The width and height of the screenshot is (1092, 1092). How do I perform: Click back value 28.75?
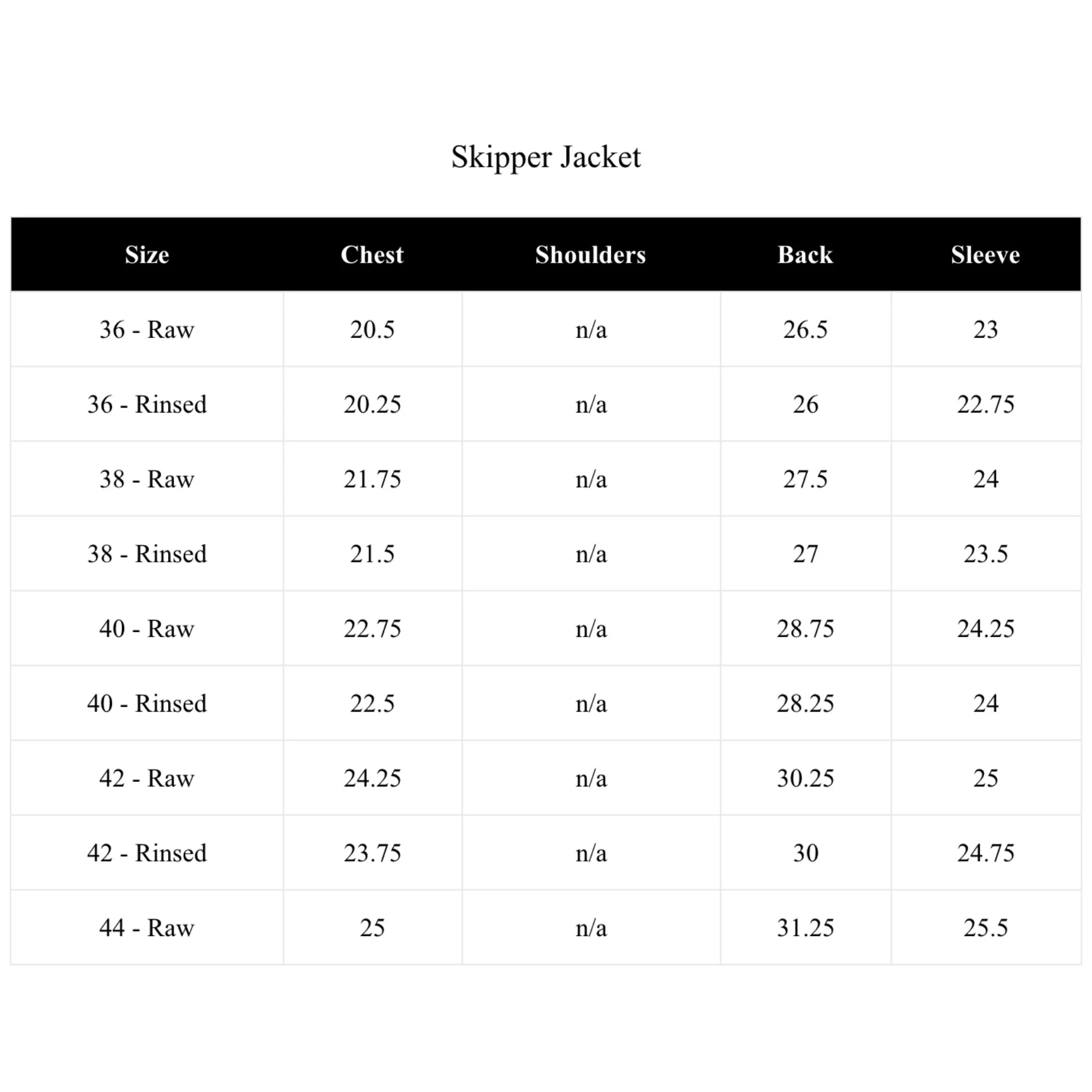click(x=805, y=629)
